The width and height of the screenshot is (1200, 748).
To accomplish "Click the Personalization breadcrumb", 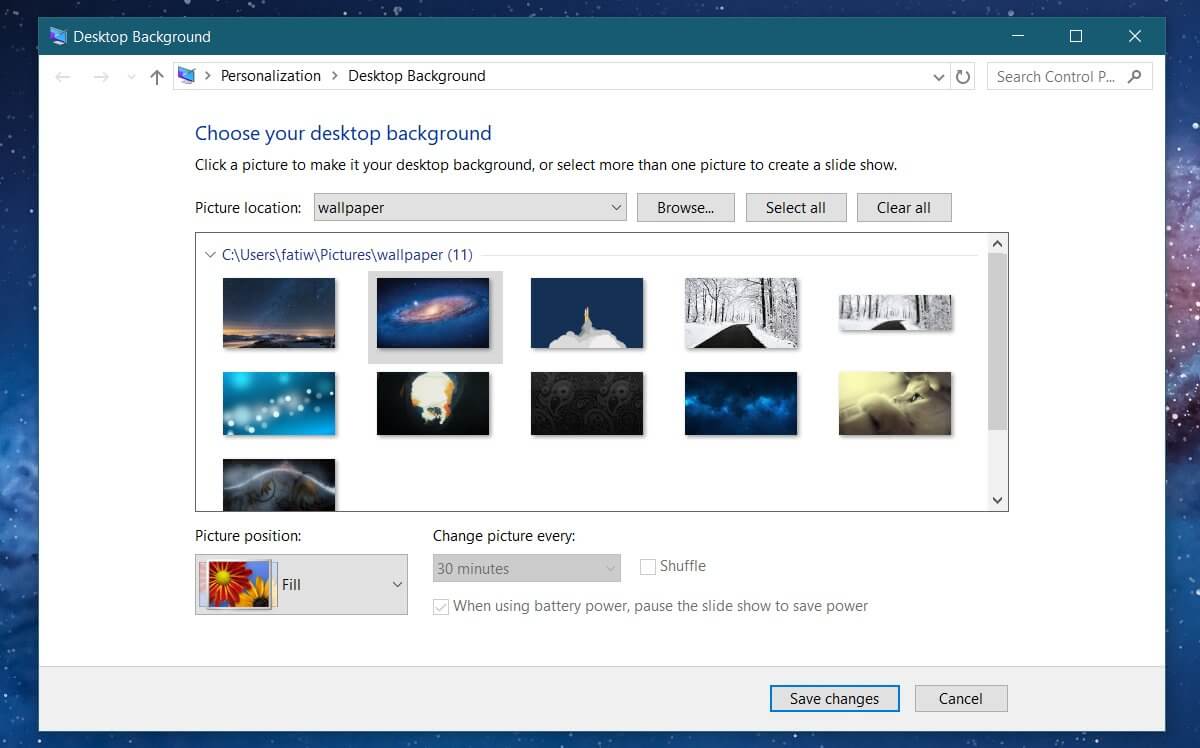I will (x=271, y=76).
